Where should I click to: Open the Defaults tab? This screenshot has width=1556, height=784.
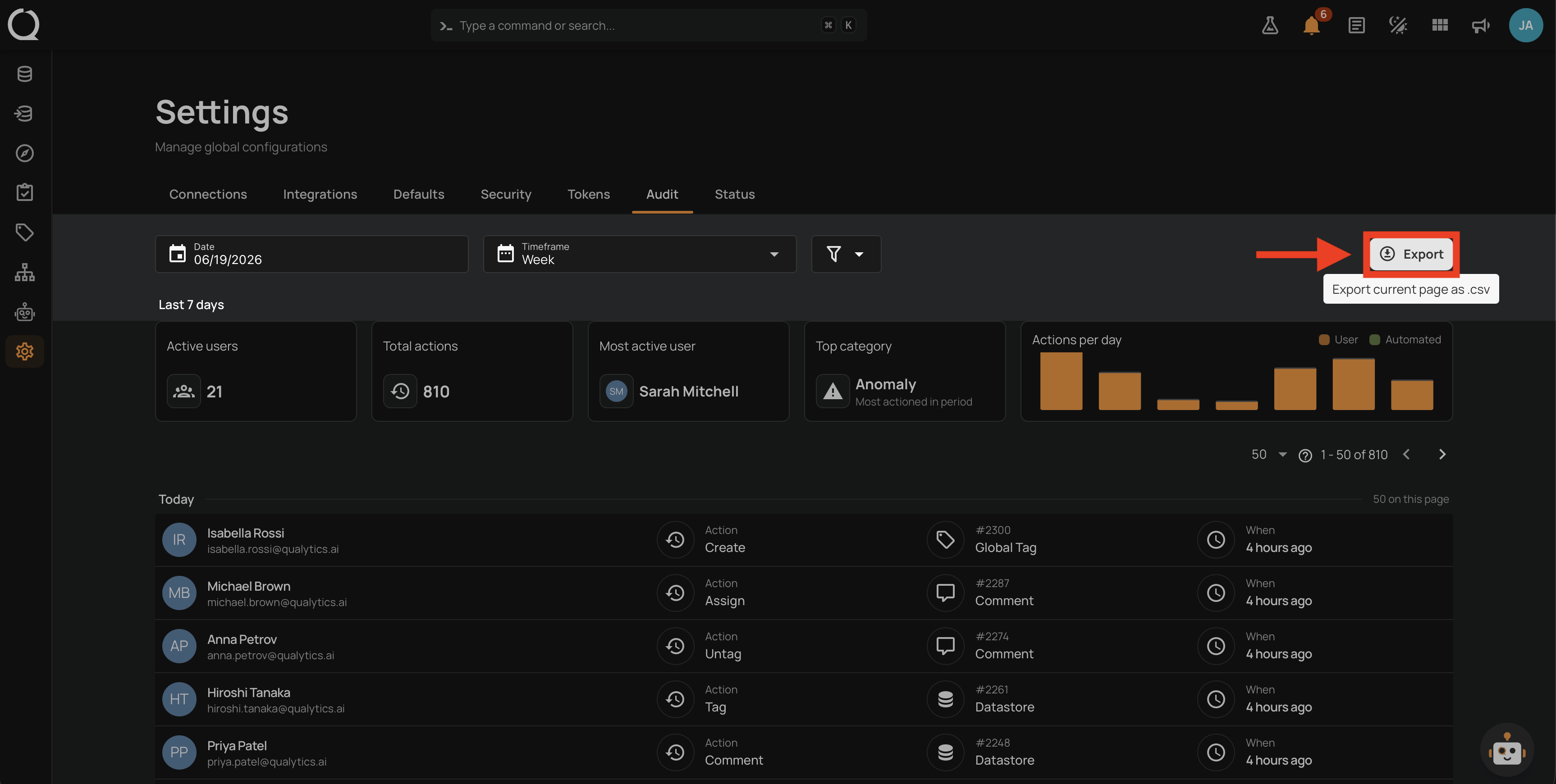[419, 194]
